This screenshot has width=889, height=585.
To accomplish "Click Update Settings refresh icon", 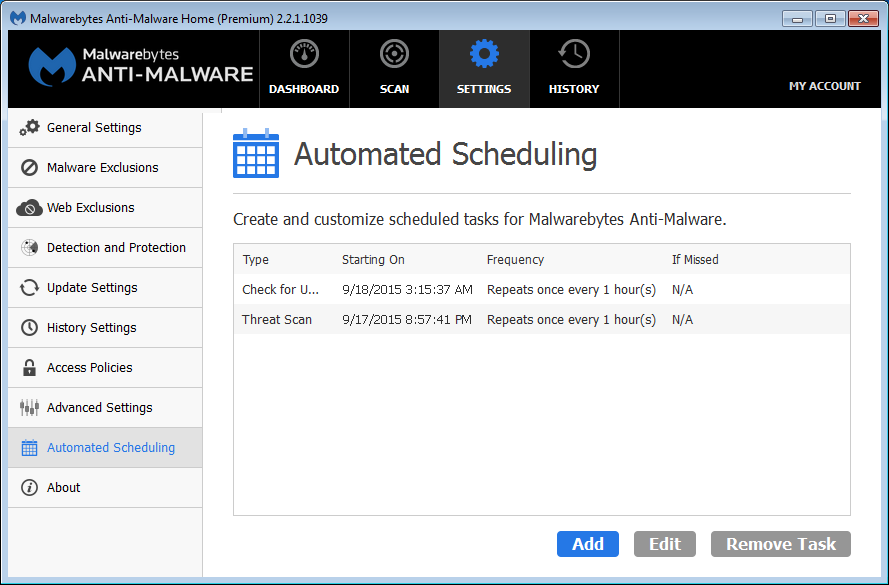I will click(x=29, y=288).
